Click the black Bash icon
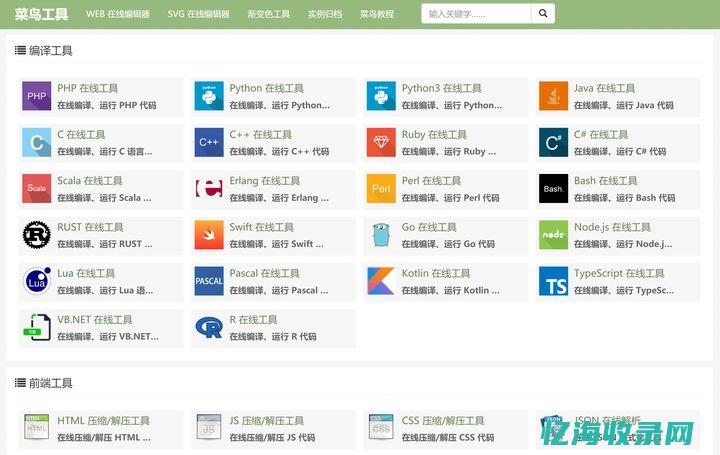The image size is (720, 455). pyautogui.click(x=553, y=189)
